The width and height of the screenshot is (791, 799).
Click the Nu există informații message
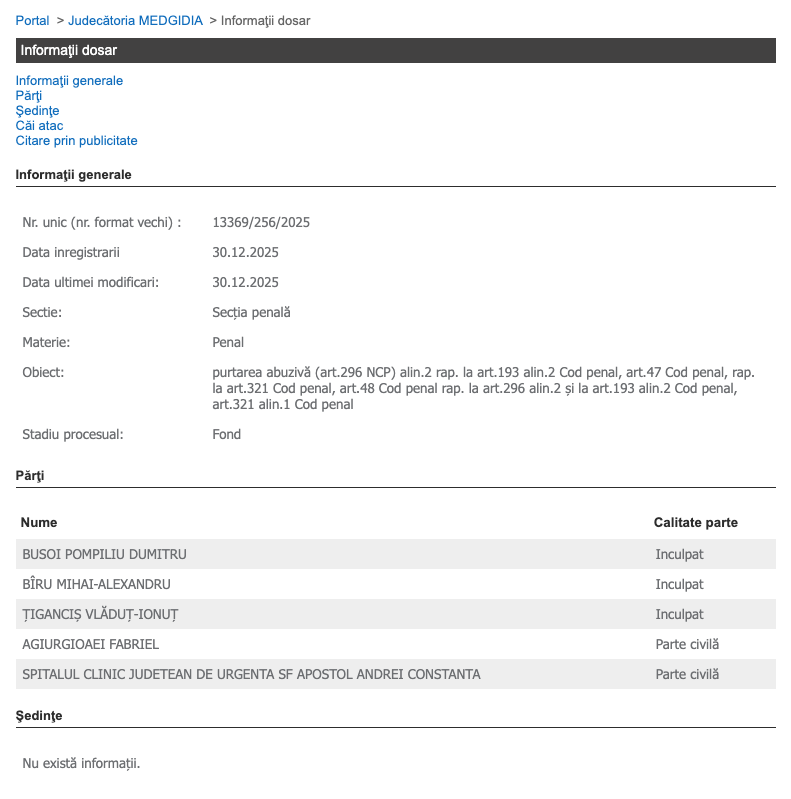[81, 764]
